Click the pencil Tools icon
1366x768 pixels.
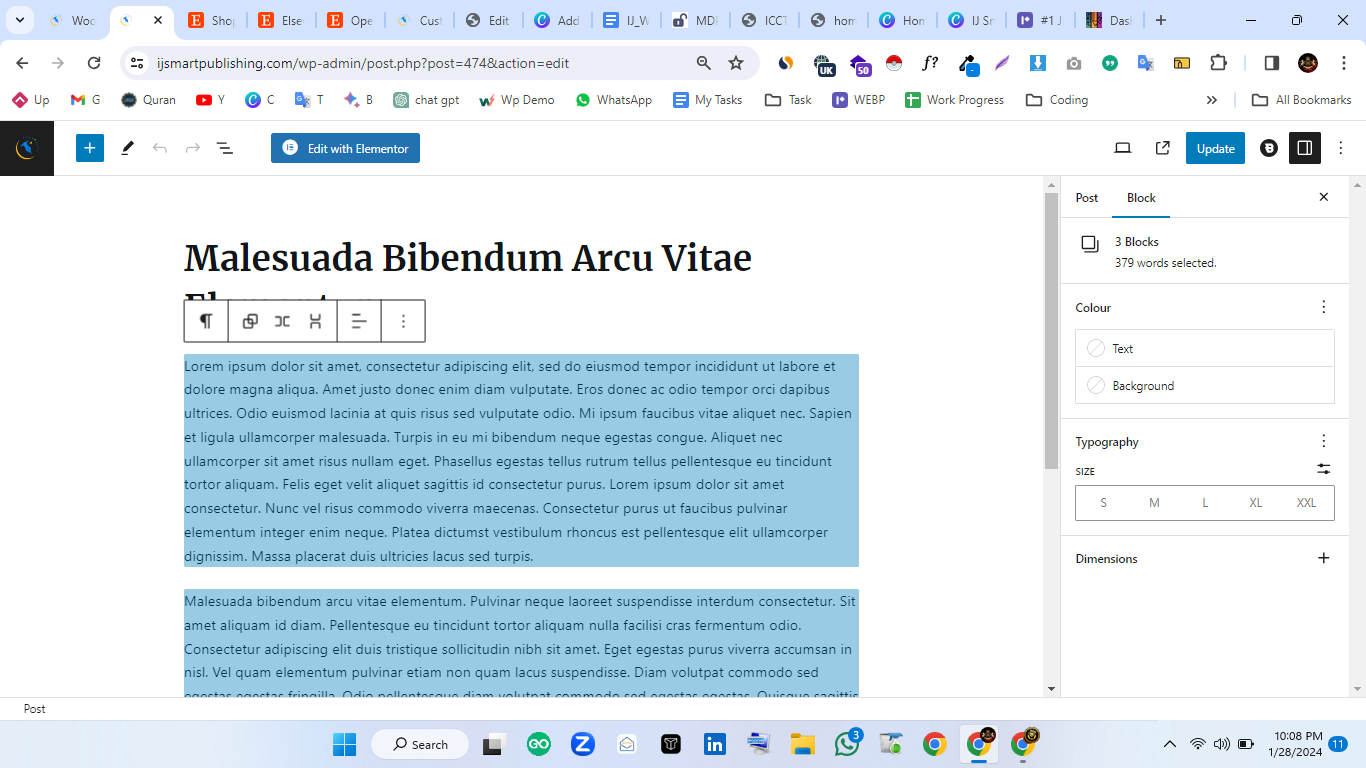[x=127, y=148]
